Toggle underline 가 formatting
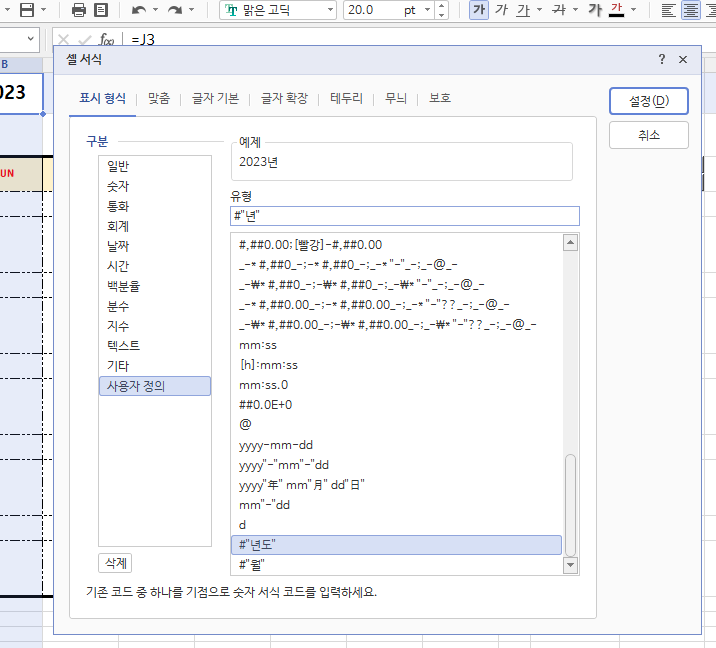This screenshot has height=648, width=716. coord(523,10)
